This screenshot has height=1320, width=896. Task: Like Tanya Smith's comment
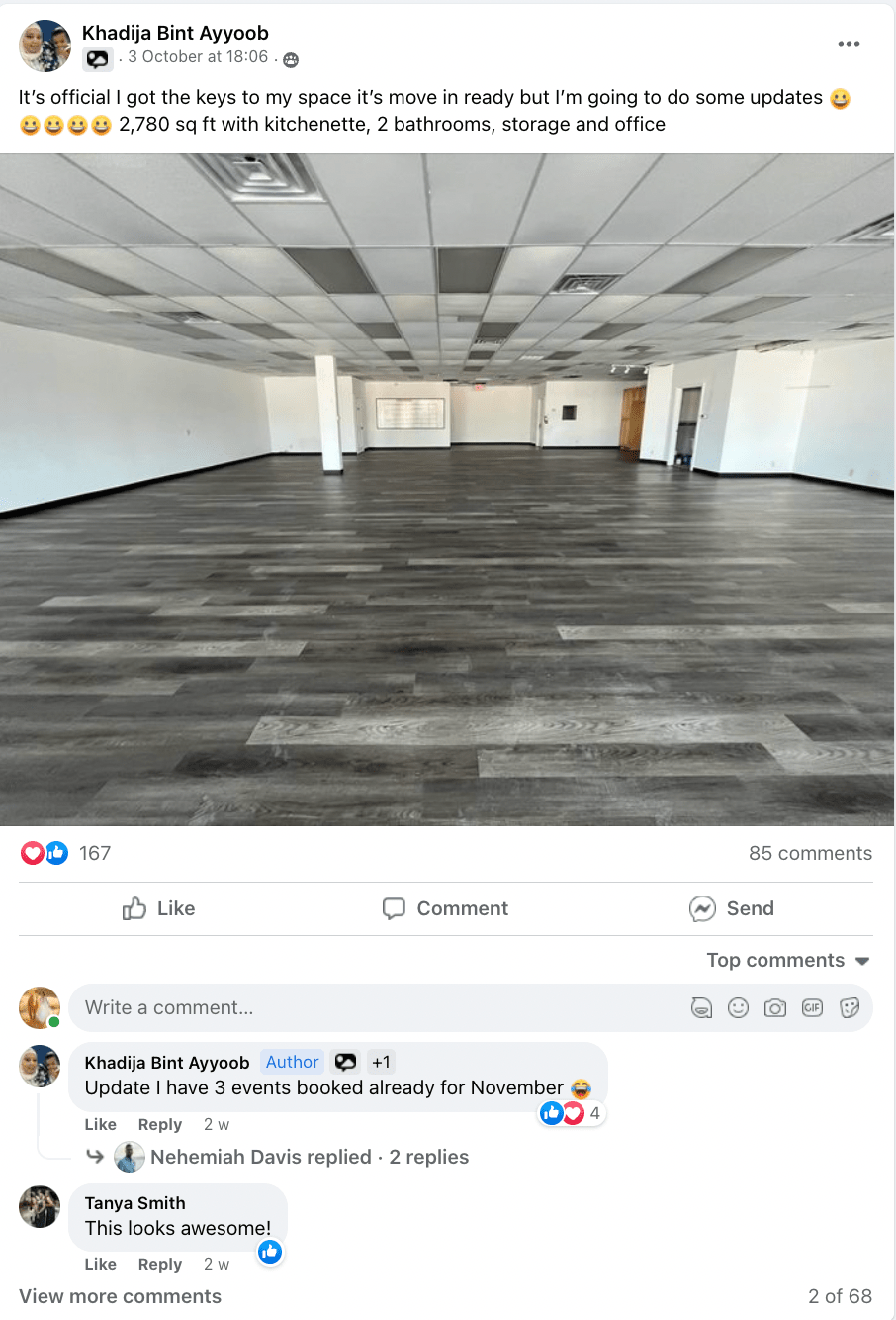coord(100,1264)
